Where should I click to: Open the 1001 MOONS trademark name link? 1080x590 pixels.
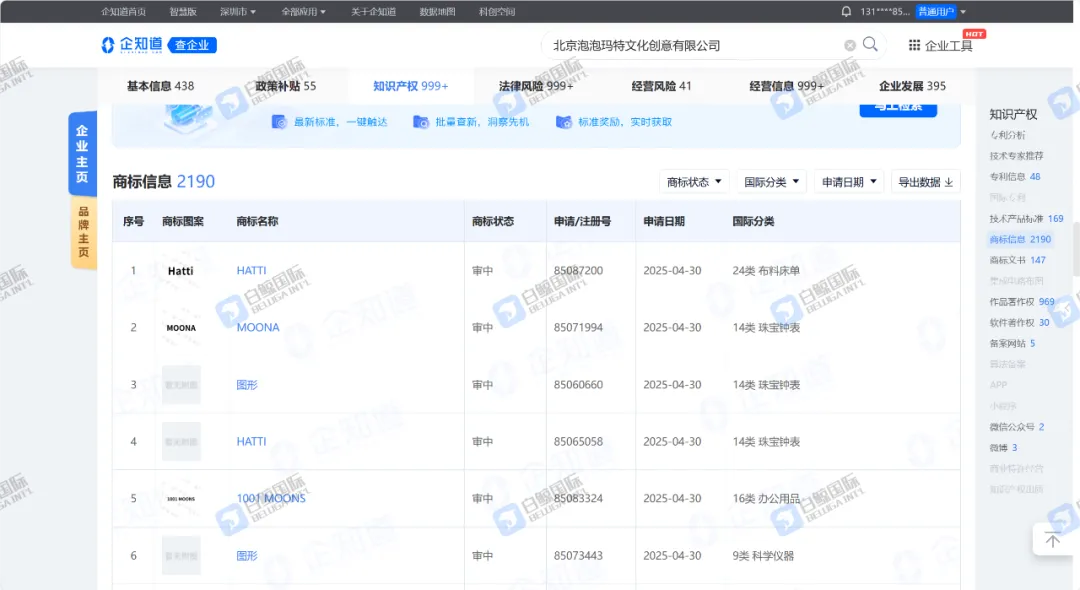pyautogui.click(x=271, y=498)
